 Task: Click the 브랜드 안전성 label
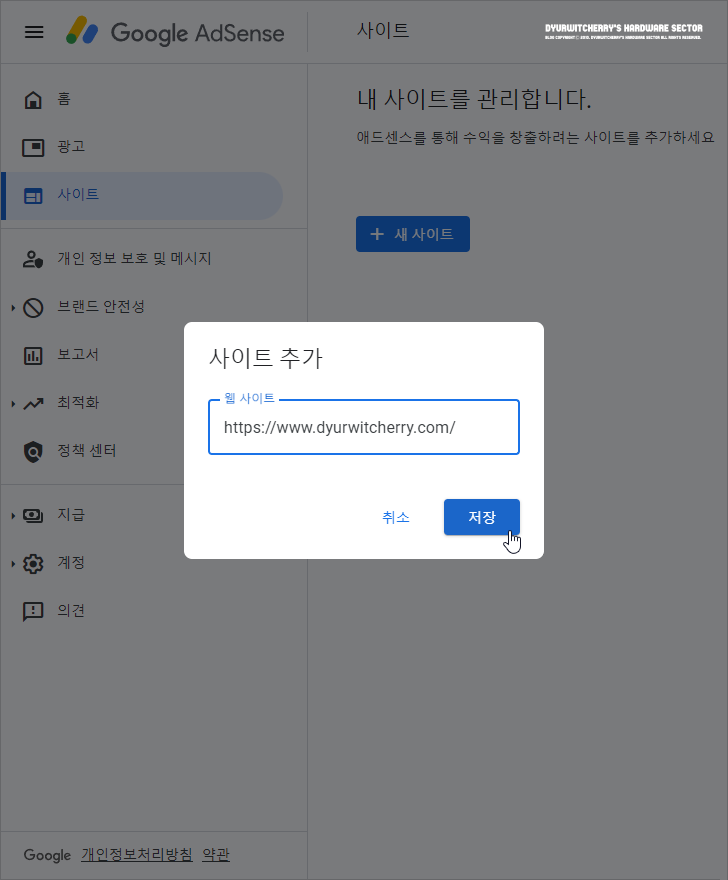pyautogui.click(x=101, y=306)
